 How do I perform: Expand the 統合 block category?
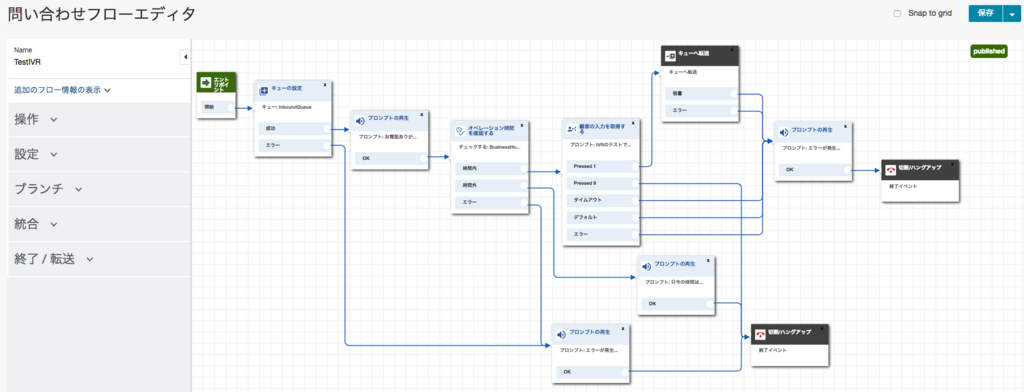pos(99,224)
